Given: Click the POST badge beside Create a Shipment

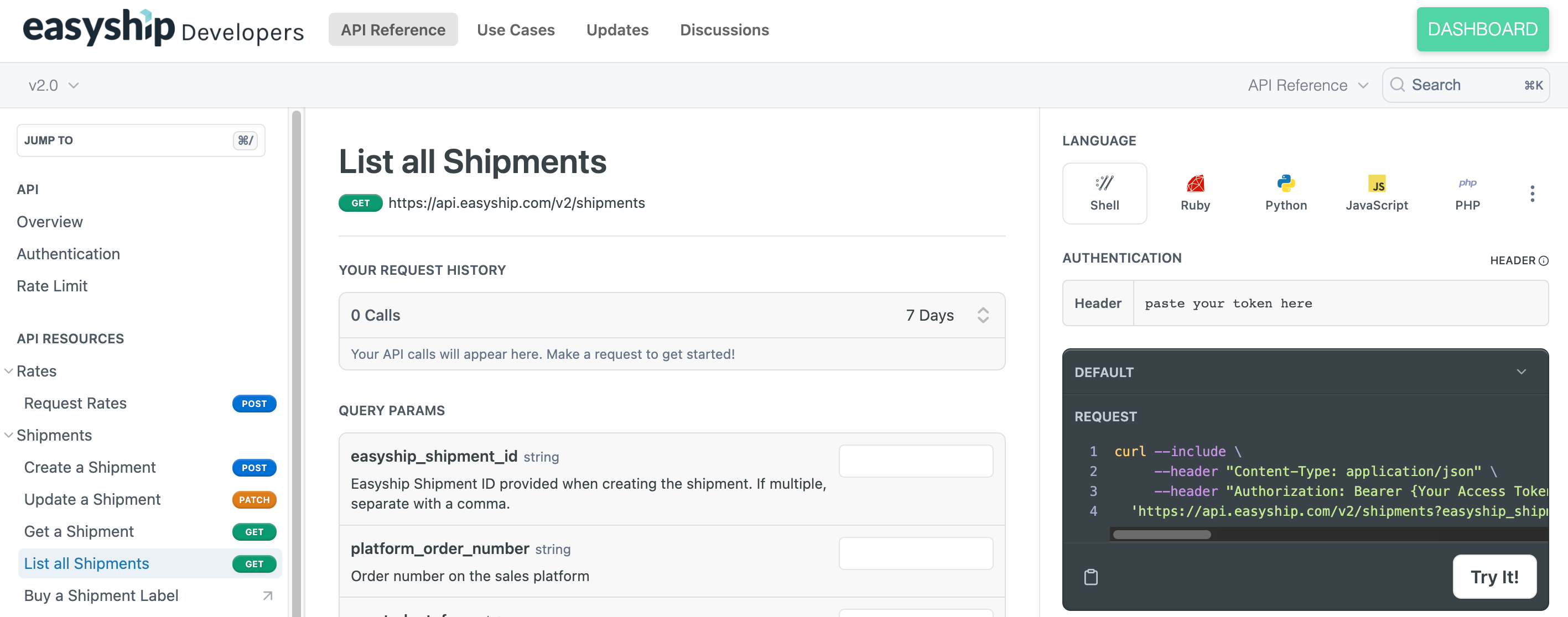Looking at the screenshot, I should tap(254, 467).
